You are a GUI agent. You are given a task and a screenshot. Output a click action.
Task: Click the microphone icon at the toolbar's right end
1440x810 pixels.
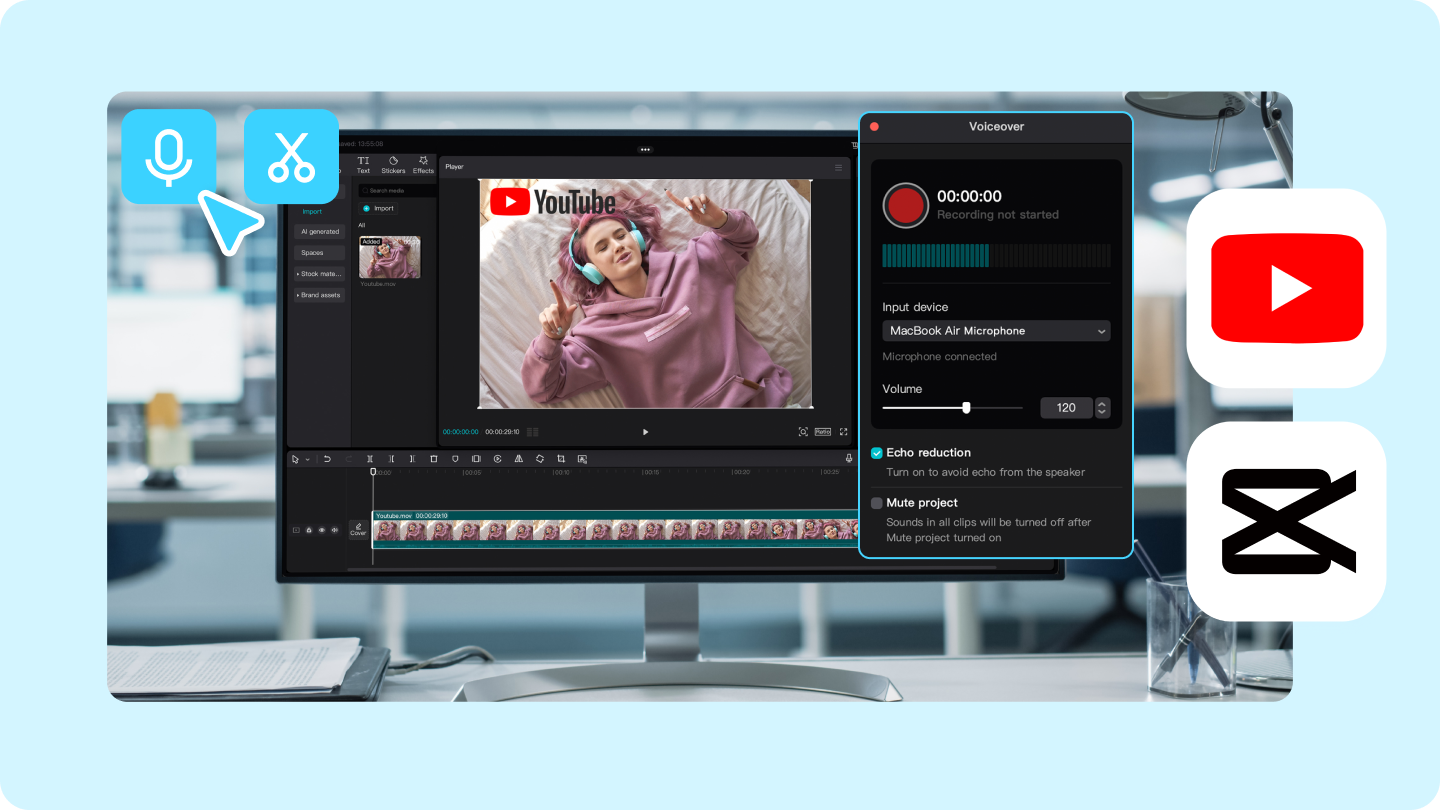848,459
